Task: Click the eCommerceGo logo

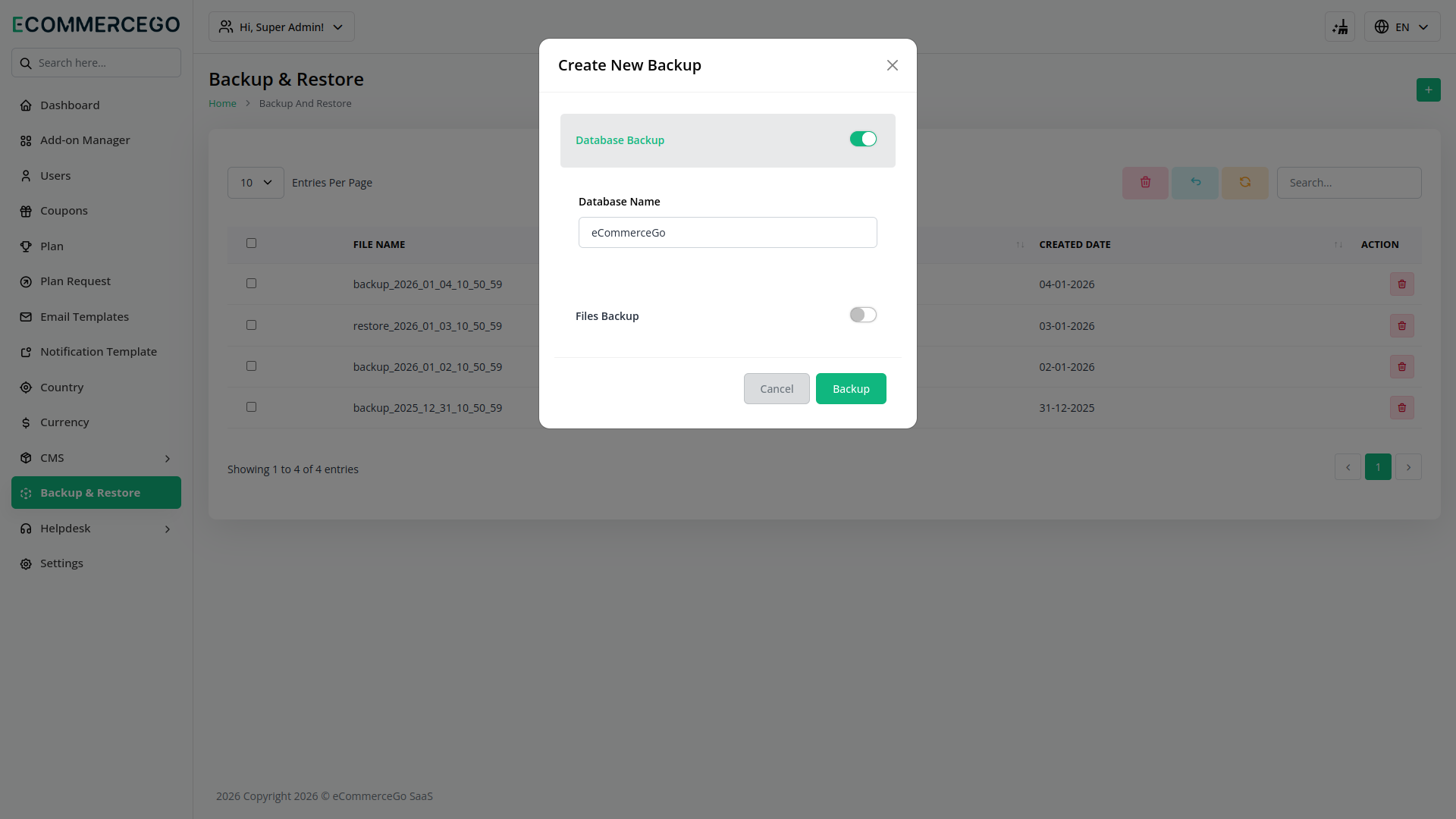Action: click(x=96, y=24)
